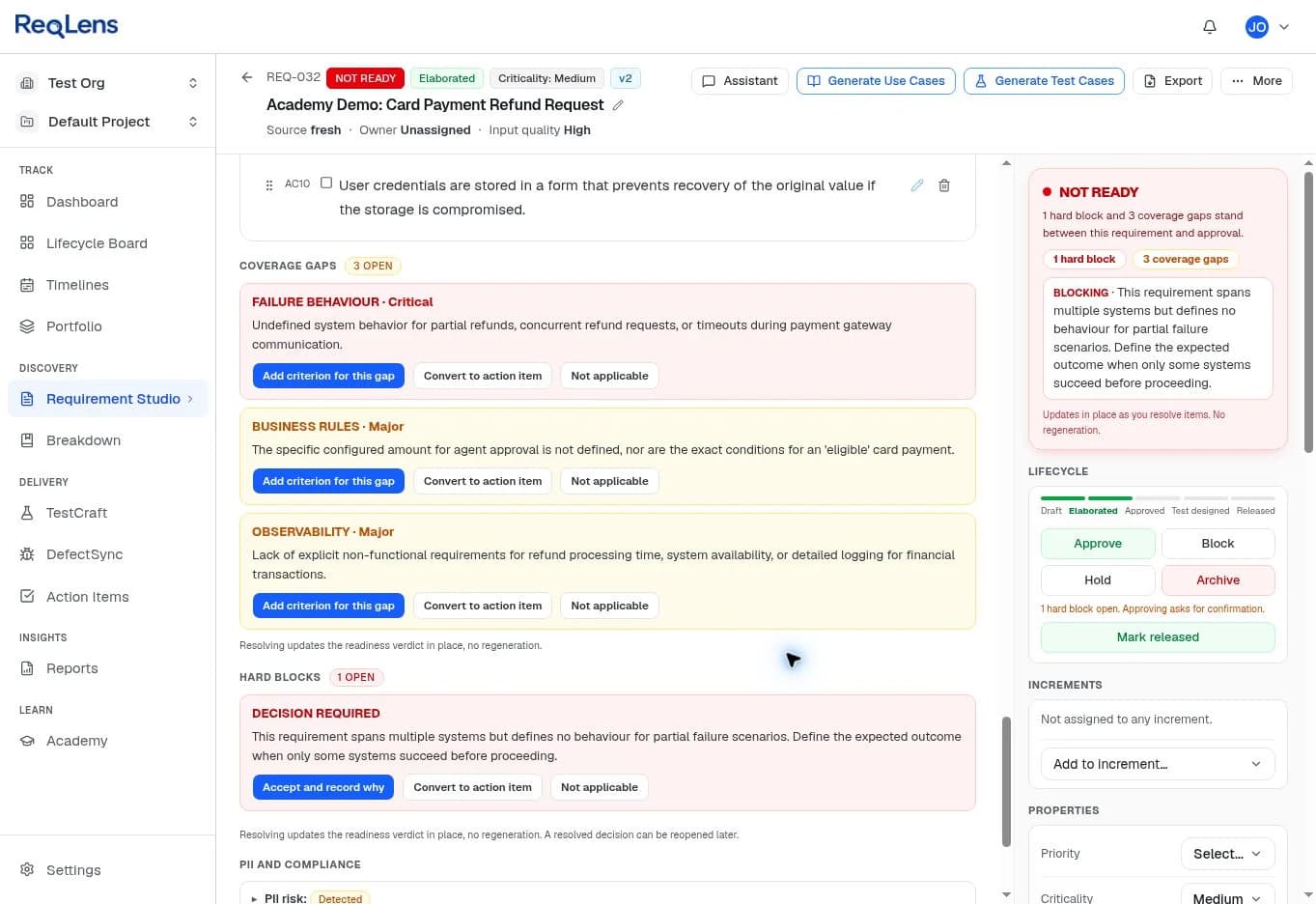Open the Default Project switcher
The image size is (1316, 904).
point(108,122)
